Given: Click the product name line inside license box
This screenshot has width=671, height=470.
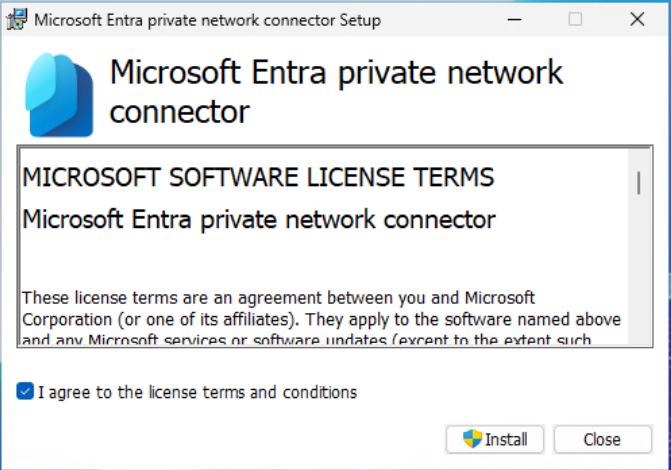Looking at the screenshot, I should (258, 218).
